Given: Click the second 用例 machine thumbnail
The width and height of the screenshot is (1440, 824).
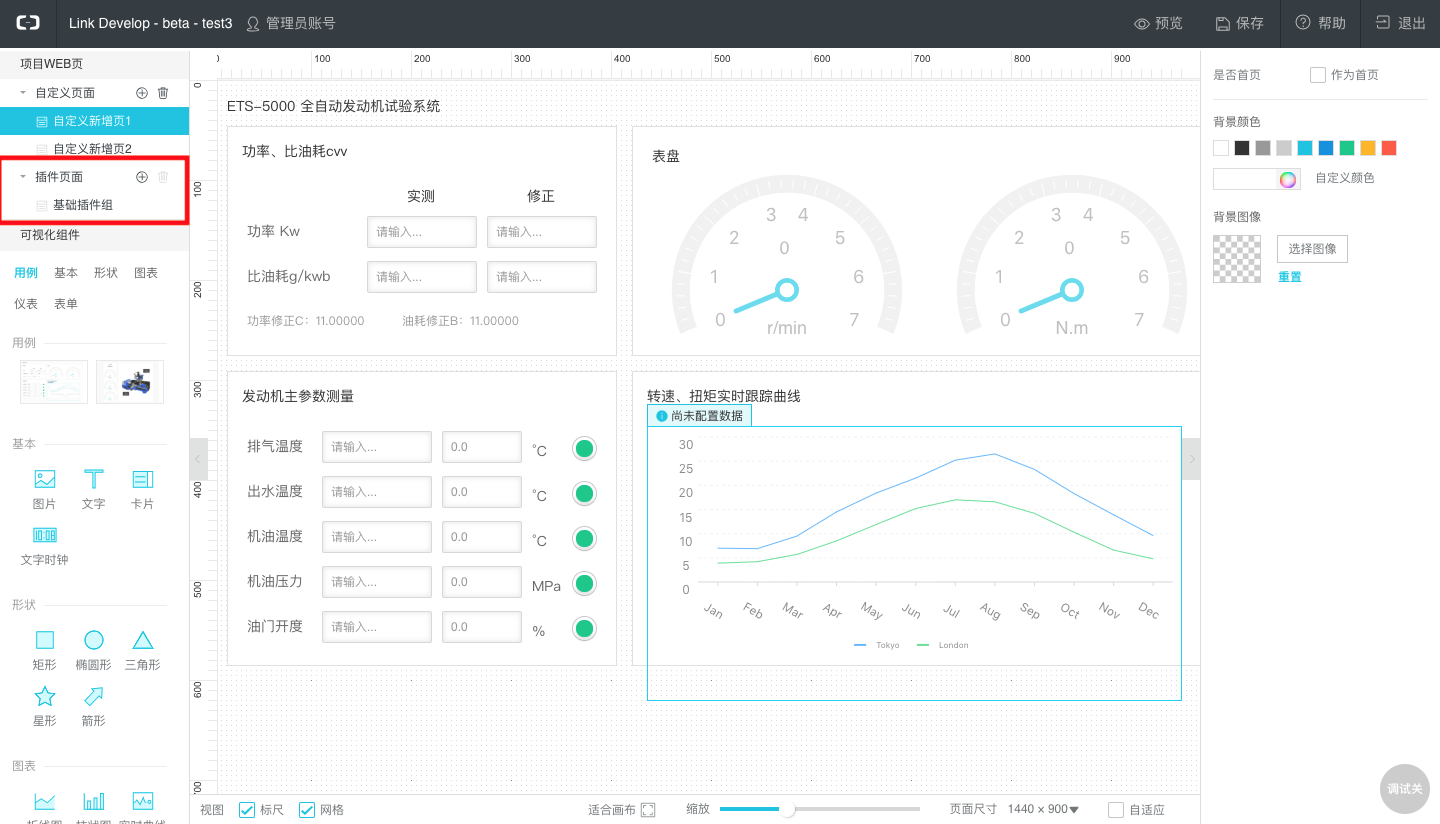Looking at the screenshot, I should click(130, 382).
